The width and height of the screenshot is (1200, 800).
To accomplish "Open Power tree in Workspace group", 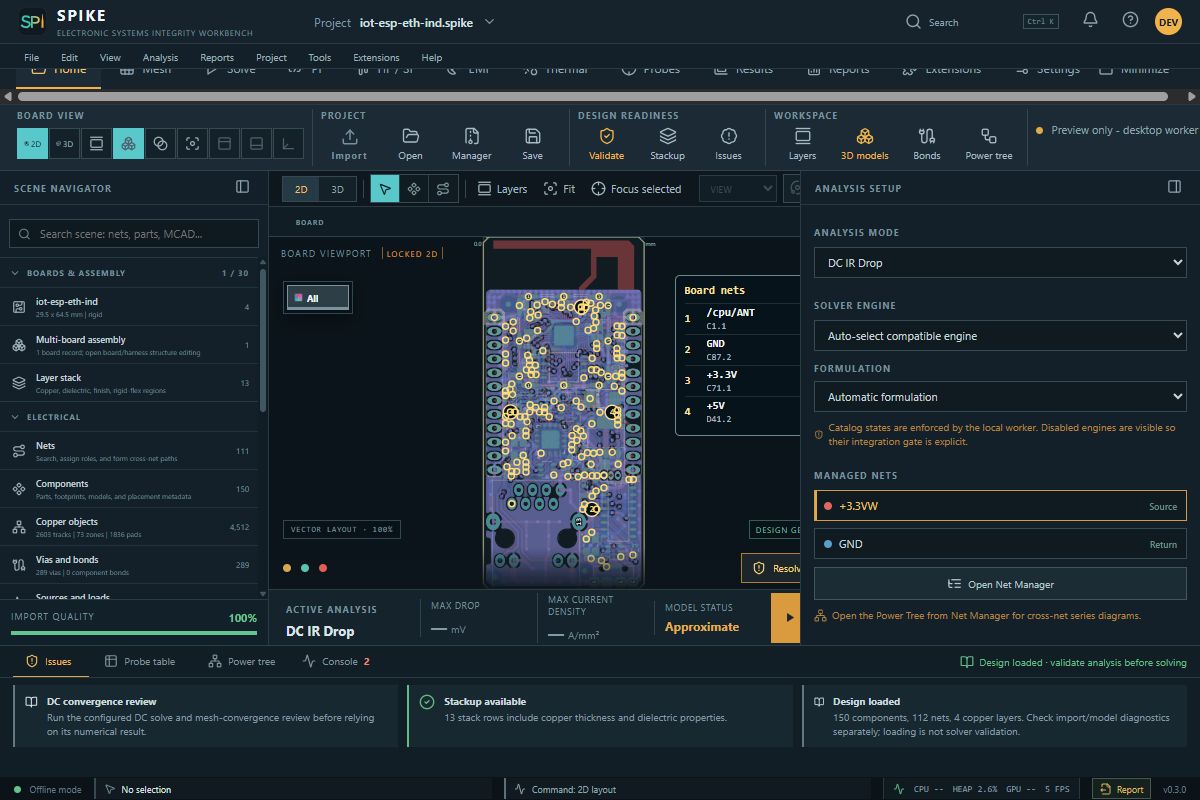I will point(988,143).
